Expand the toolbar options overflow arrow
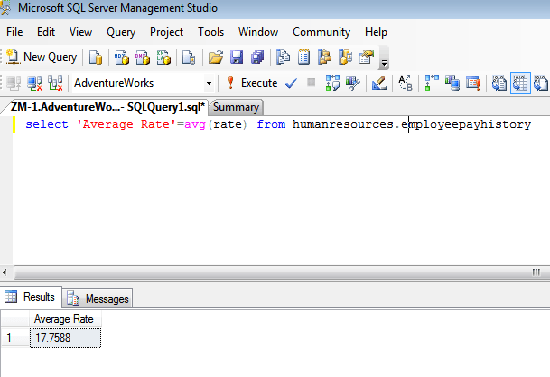Screen dimensions: 550x377 tap(384, 63)
